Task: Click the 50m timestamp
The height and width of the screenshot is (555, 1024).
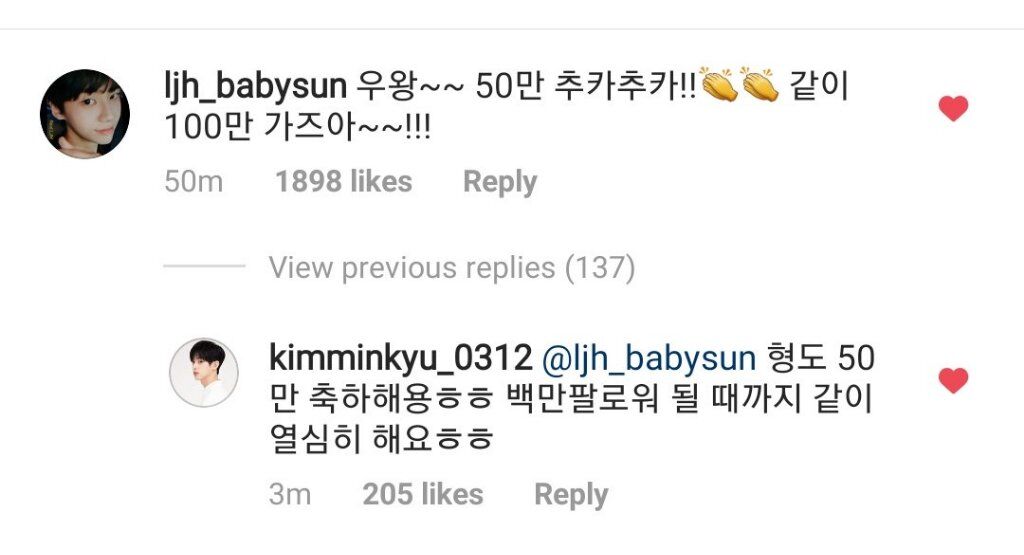Action: 193,182
